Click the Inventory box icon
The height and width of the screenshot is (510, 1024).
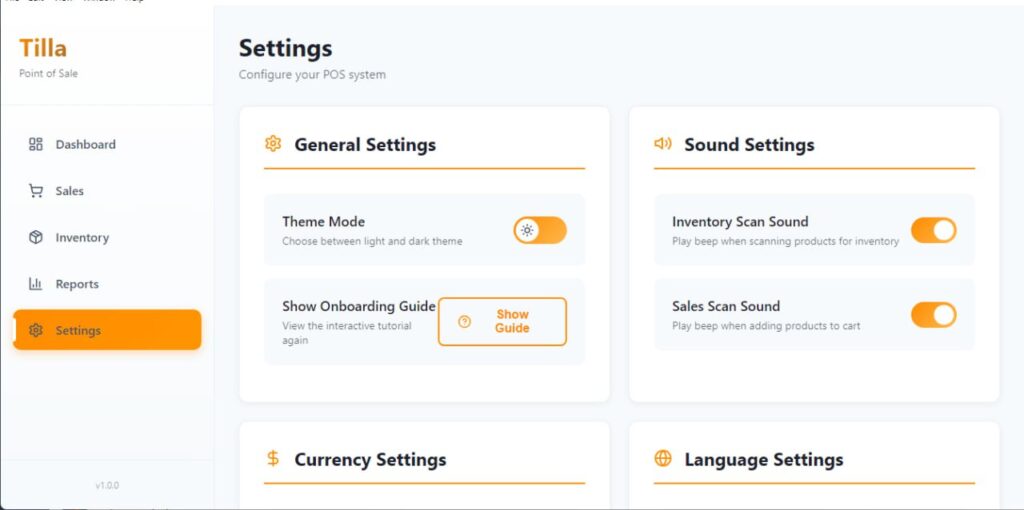[36, 238]
